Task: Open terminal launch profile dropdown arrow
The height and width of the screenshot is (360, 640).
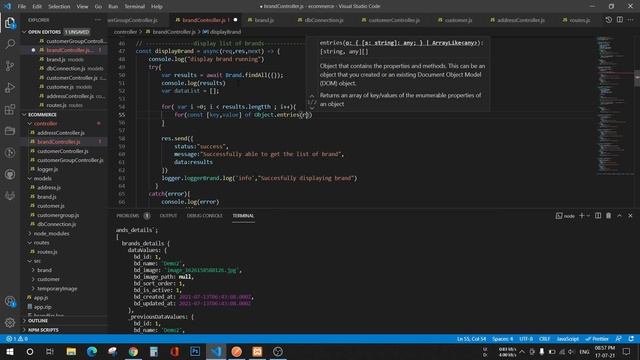Action: (588, 216)
